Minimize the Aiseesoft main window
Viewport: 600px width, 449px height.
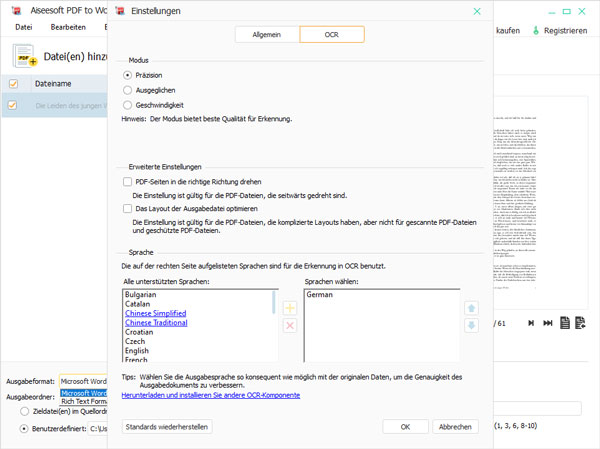pyautogui.click(x=551, y=11)
